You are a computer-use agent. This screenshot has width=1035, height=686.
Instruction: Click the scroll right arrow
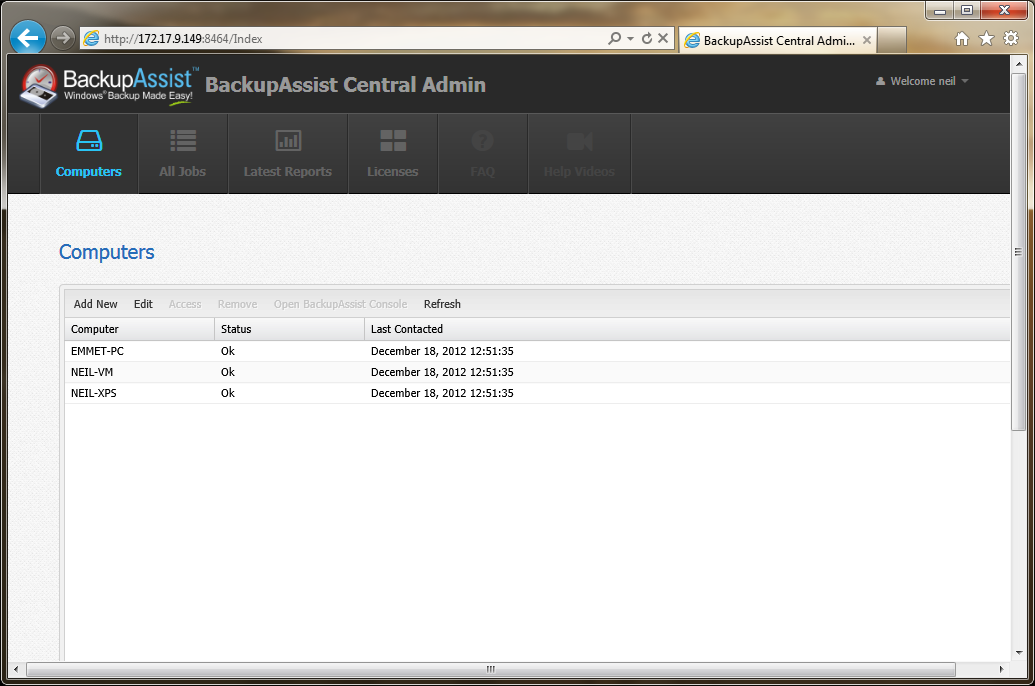pyautogui.click(x=1001, y=669)
